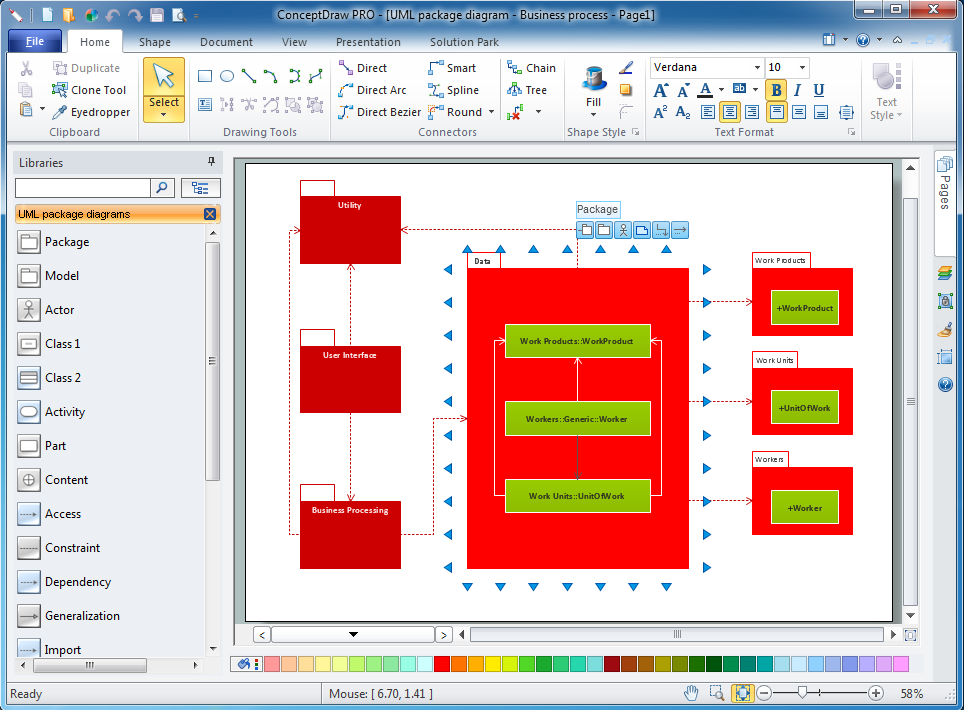This screenshot has height=711, width=964.
Task: Open the Shape Style dialog launcher
Action: pyautogui.click(x=636, y=132)
